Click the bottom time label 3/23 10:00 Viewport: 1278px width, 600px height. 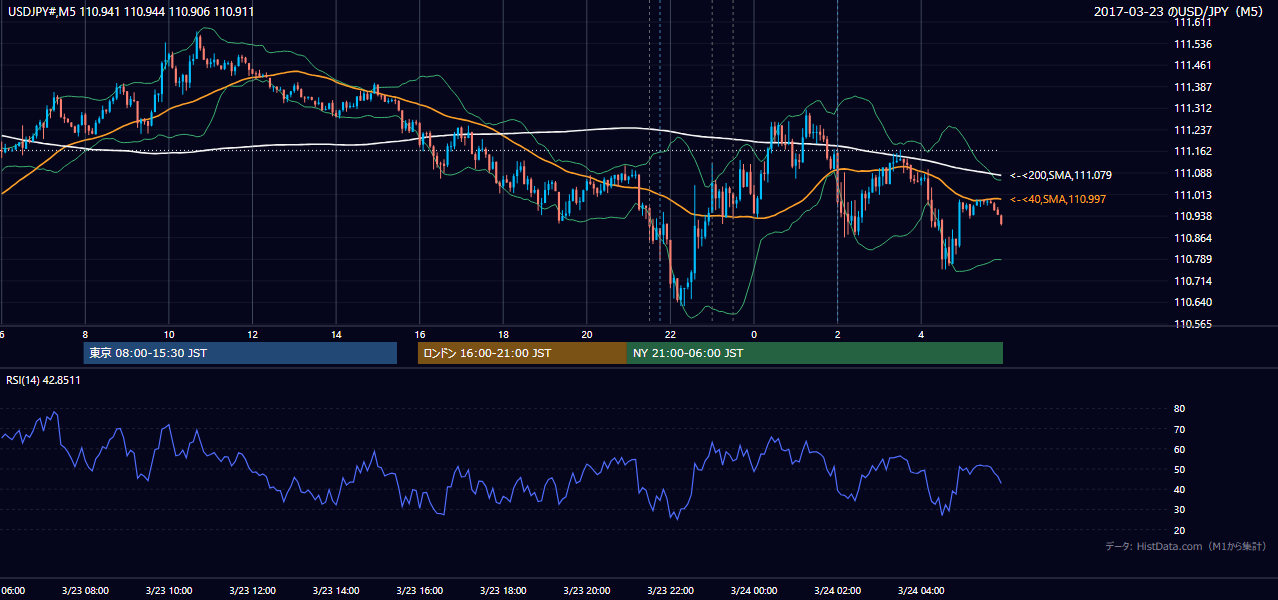click(169, 590)
